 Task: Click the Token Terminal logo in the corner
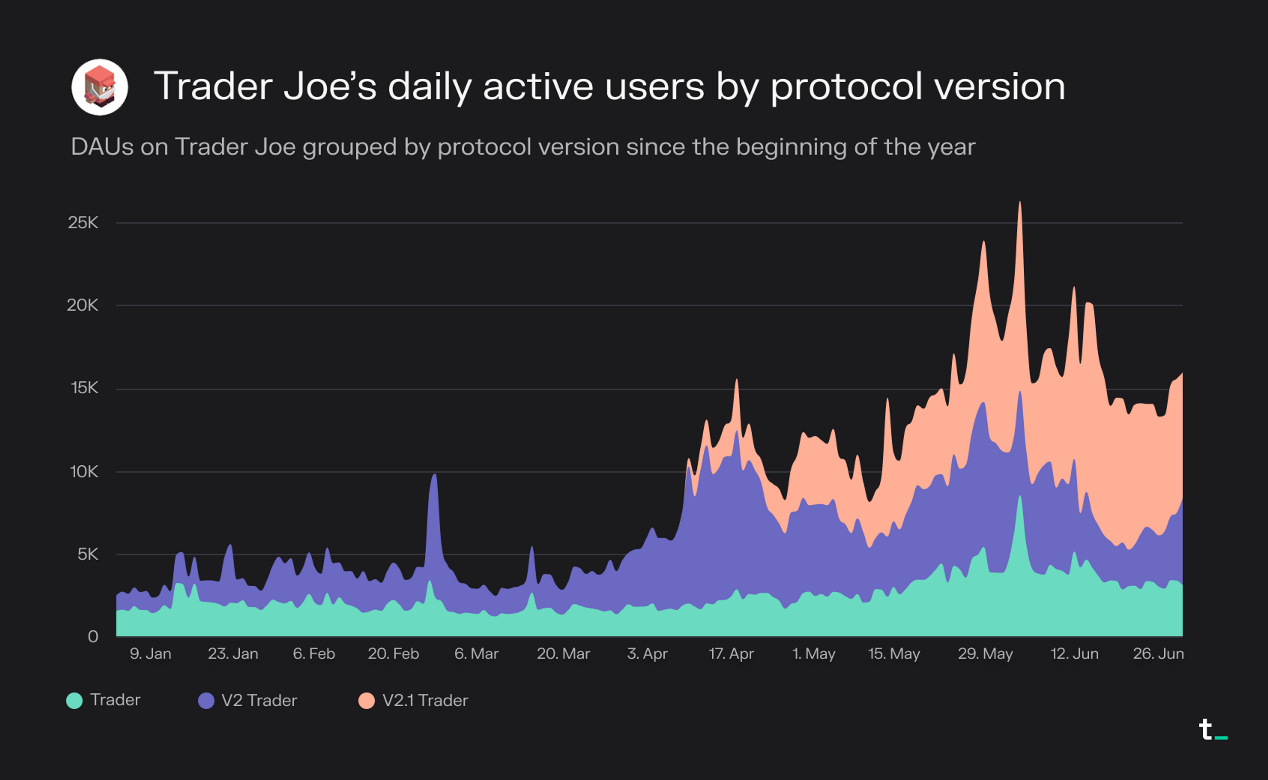tap(1213, 730)
